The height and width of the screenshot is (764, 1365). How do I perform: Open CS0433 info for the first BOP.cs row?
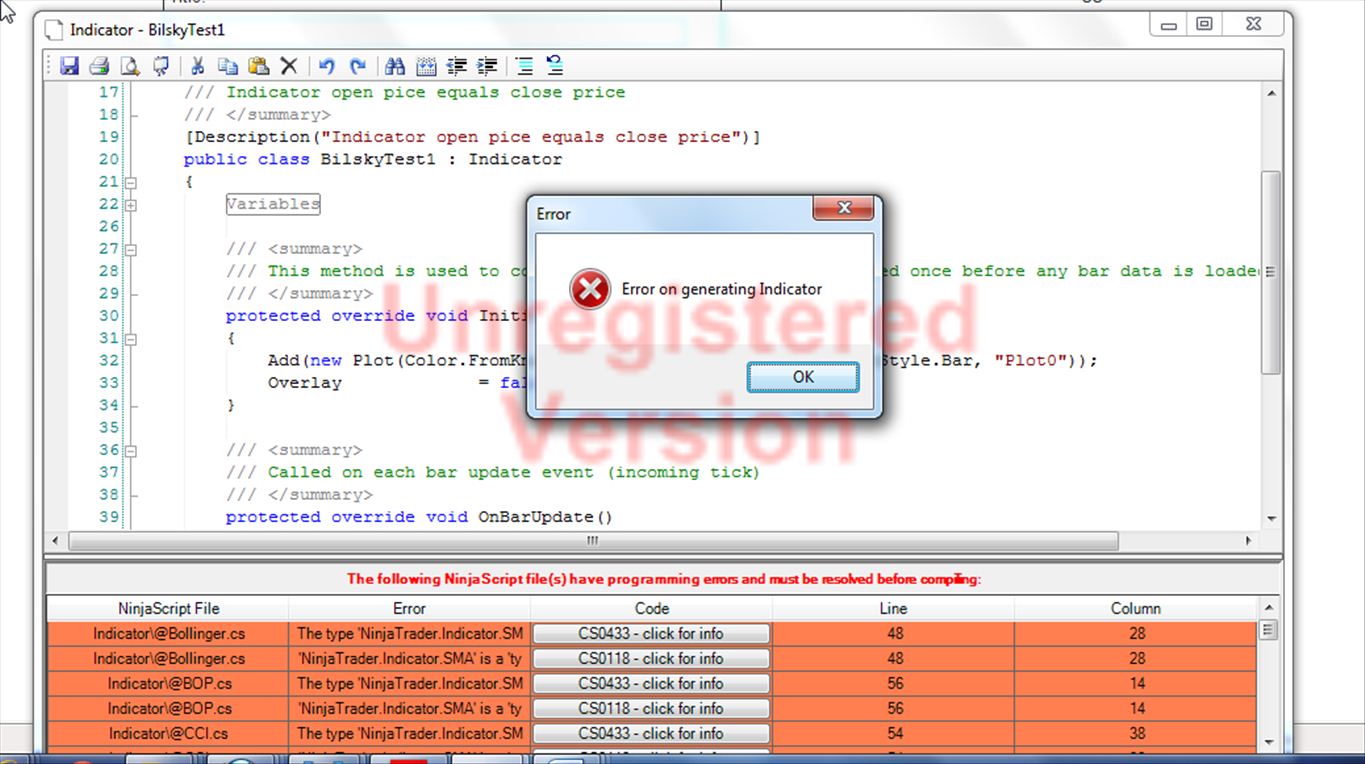coord(651,683)
